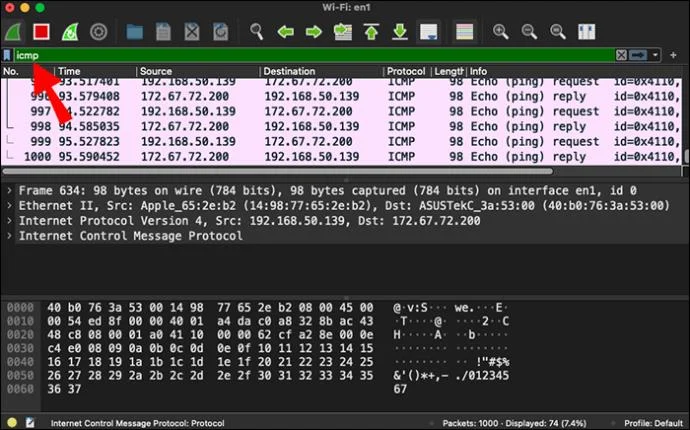The width and height of the screenshot is (690, 430).
Task: Clear the icmp display filter
Action: (x=621, y=55)
